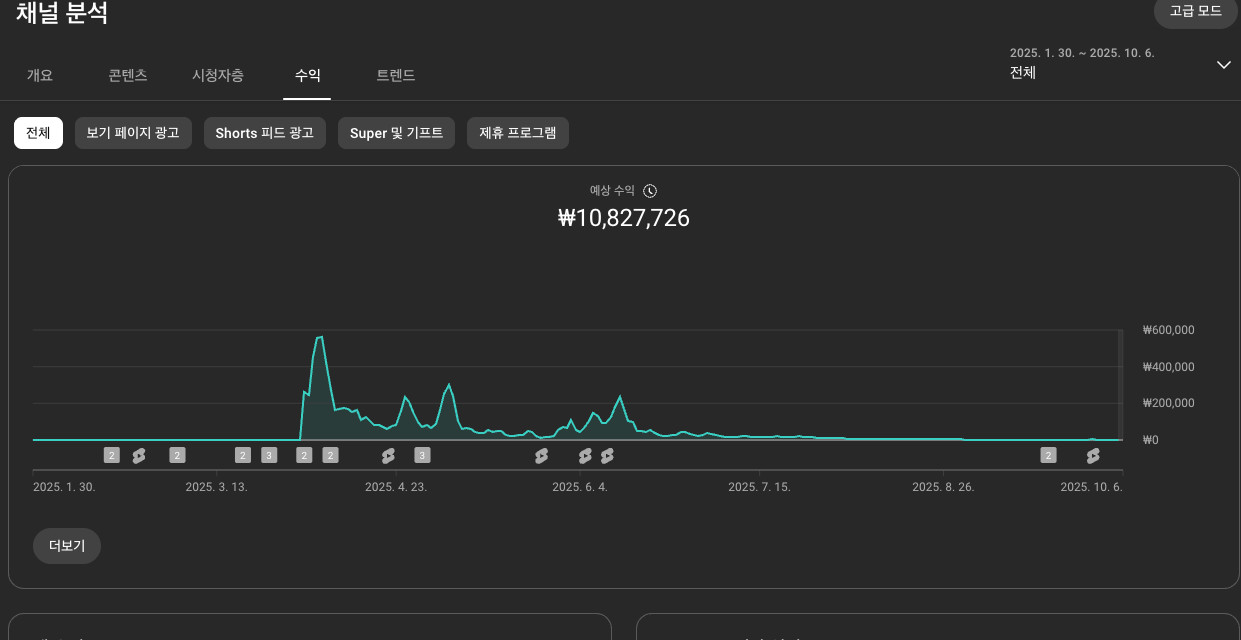Enable the Shorts 피드 광고 filter chip
This screenshot has width=1241, height=640.
point(264,133)
